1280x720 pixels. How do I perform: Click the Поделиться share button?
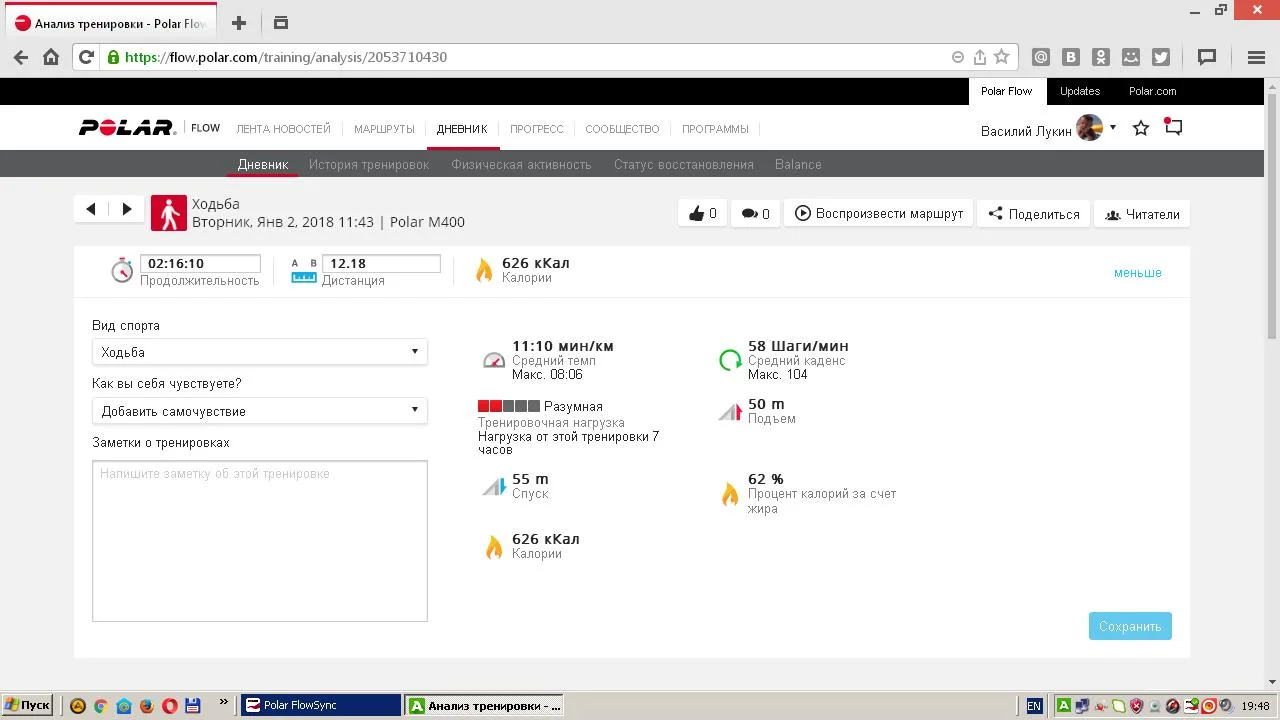(1033, 214)
